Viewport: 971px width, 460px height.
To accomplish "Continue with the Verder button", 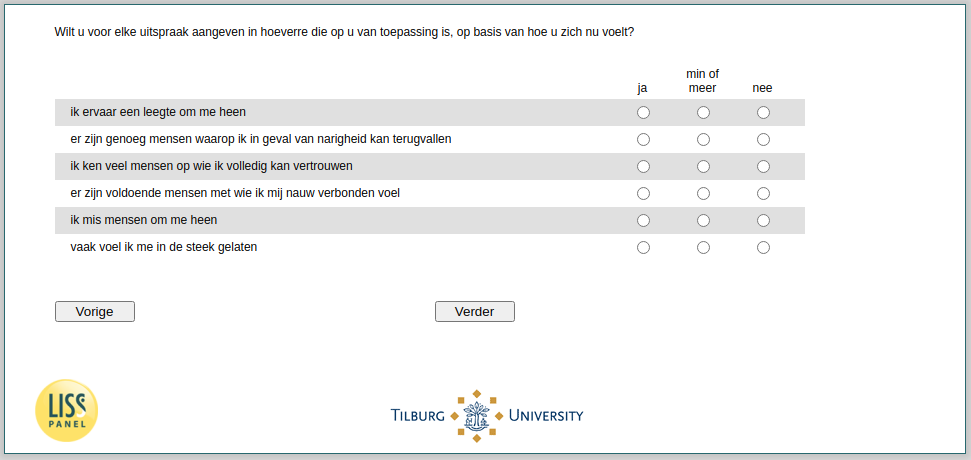I will 475,311.
